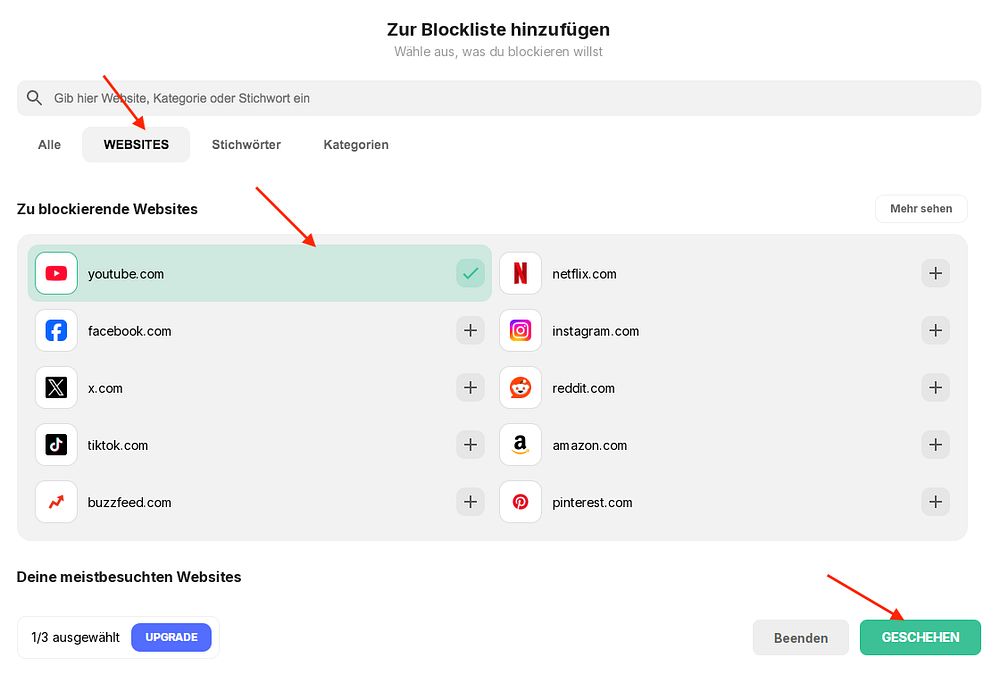The width and height of the screenshot is (1000, 674).
Task: Open the Kategorien tab
Action: pos(356,145)
